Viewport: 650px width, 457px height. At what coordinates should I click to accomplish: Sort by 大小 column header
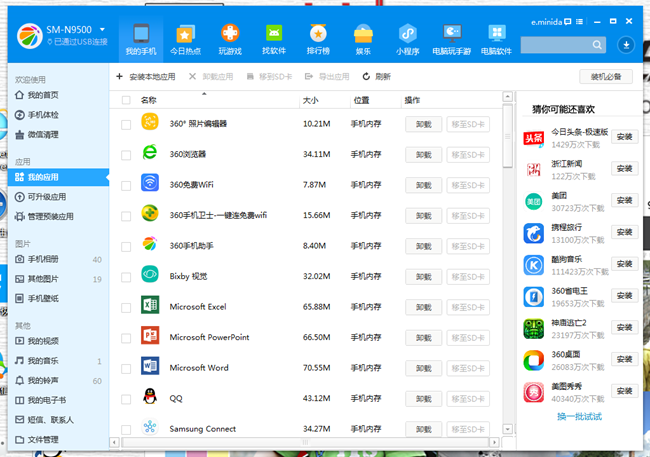pyautogui.click(x=310, y=100)
